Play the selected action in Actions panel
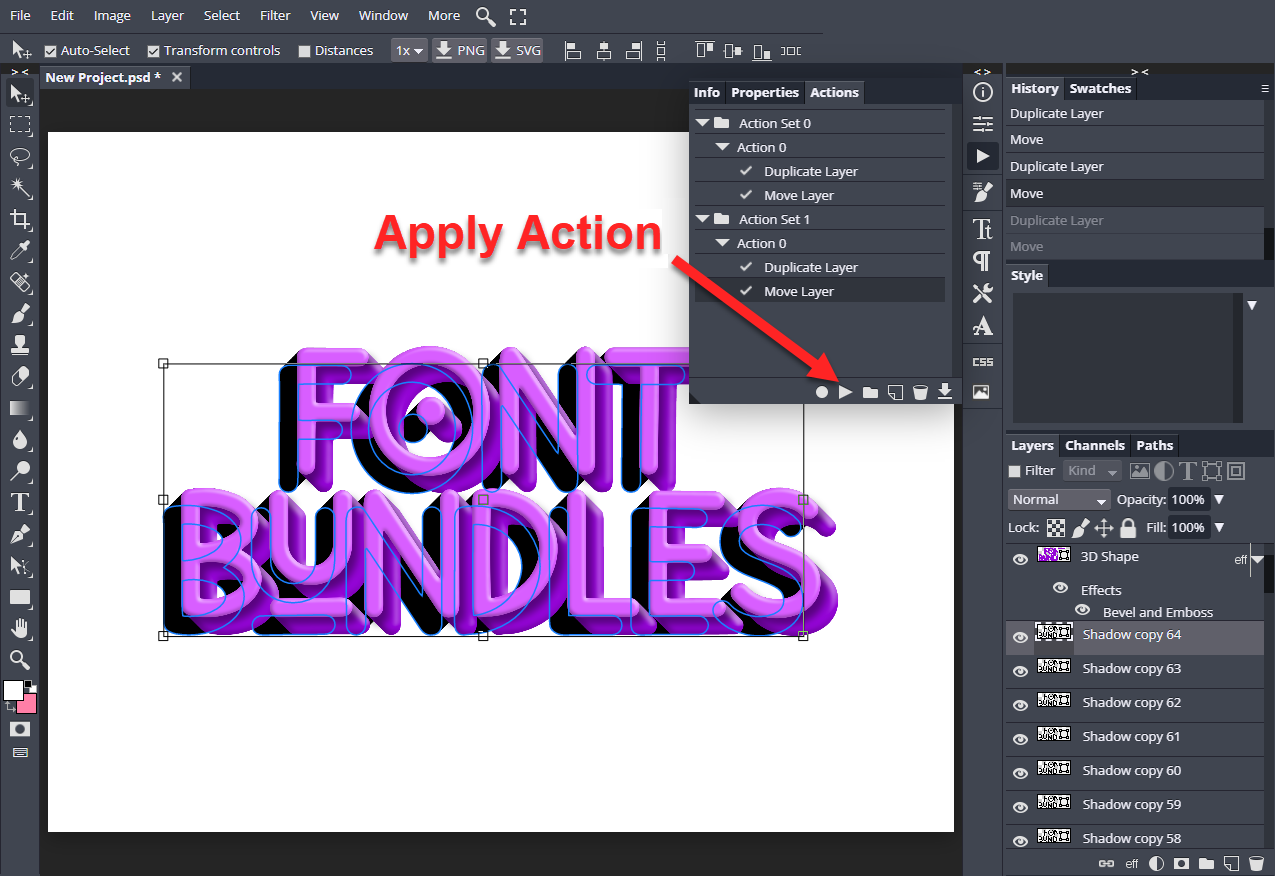 845,392
